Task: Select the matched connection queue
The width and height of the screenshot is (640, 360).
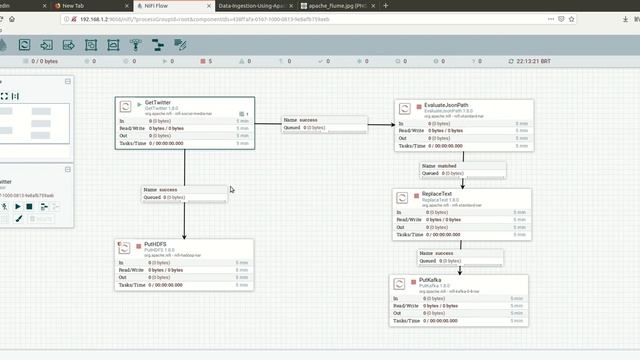Action: [463, 170]
